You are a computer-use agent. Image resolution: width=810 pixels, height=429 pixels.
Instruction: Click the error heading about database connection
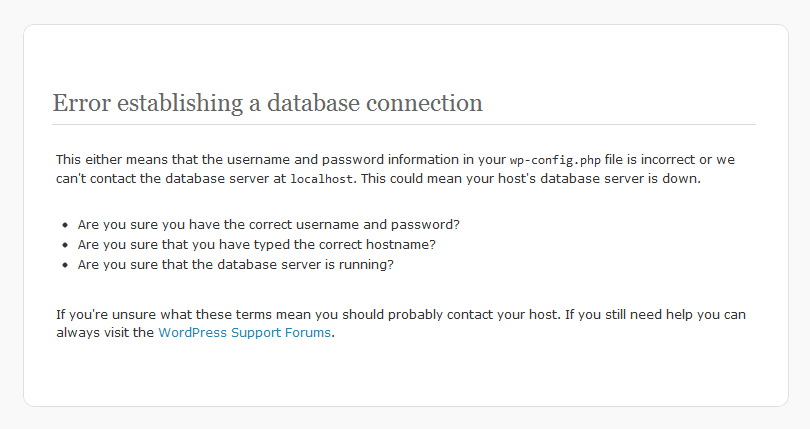(x=268, y=103)
